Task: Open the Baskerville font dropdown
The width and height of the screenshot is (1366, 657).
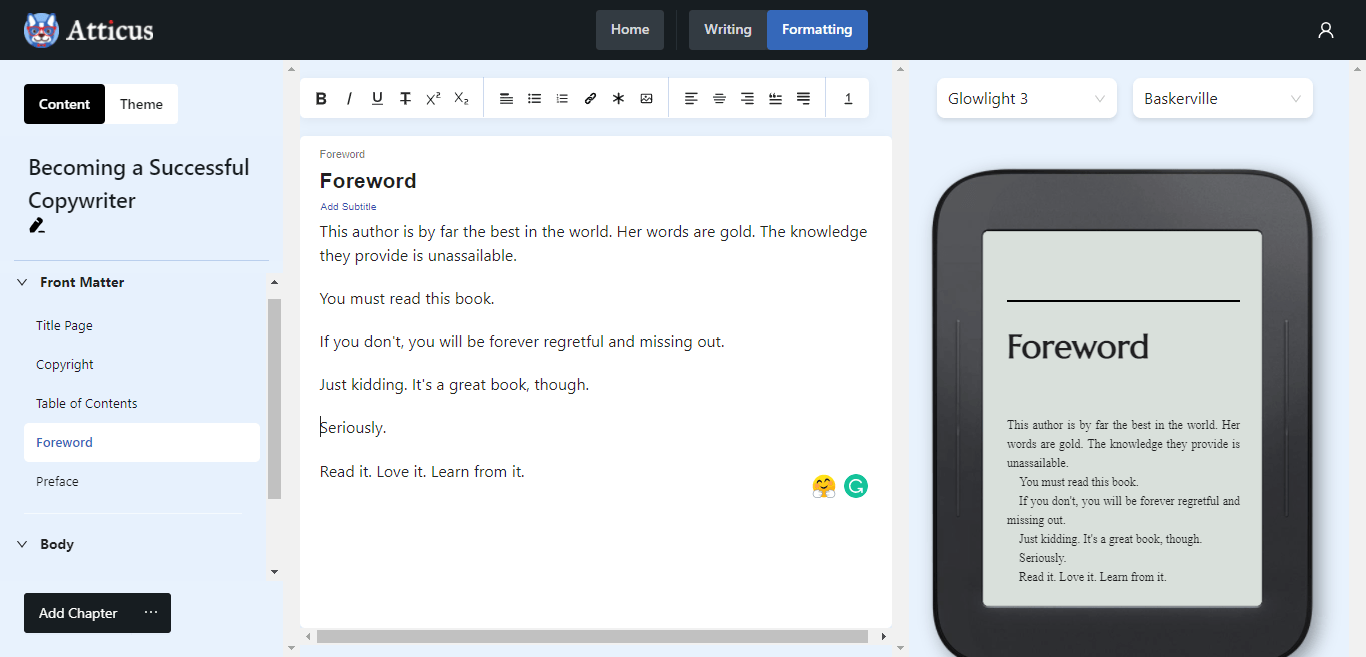Action: coord(1223,98)
